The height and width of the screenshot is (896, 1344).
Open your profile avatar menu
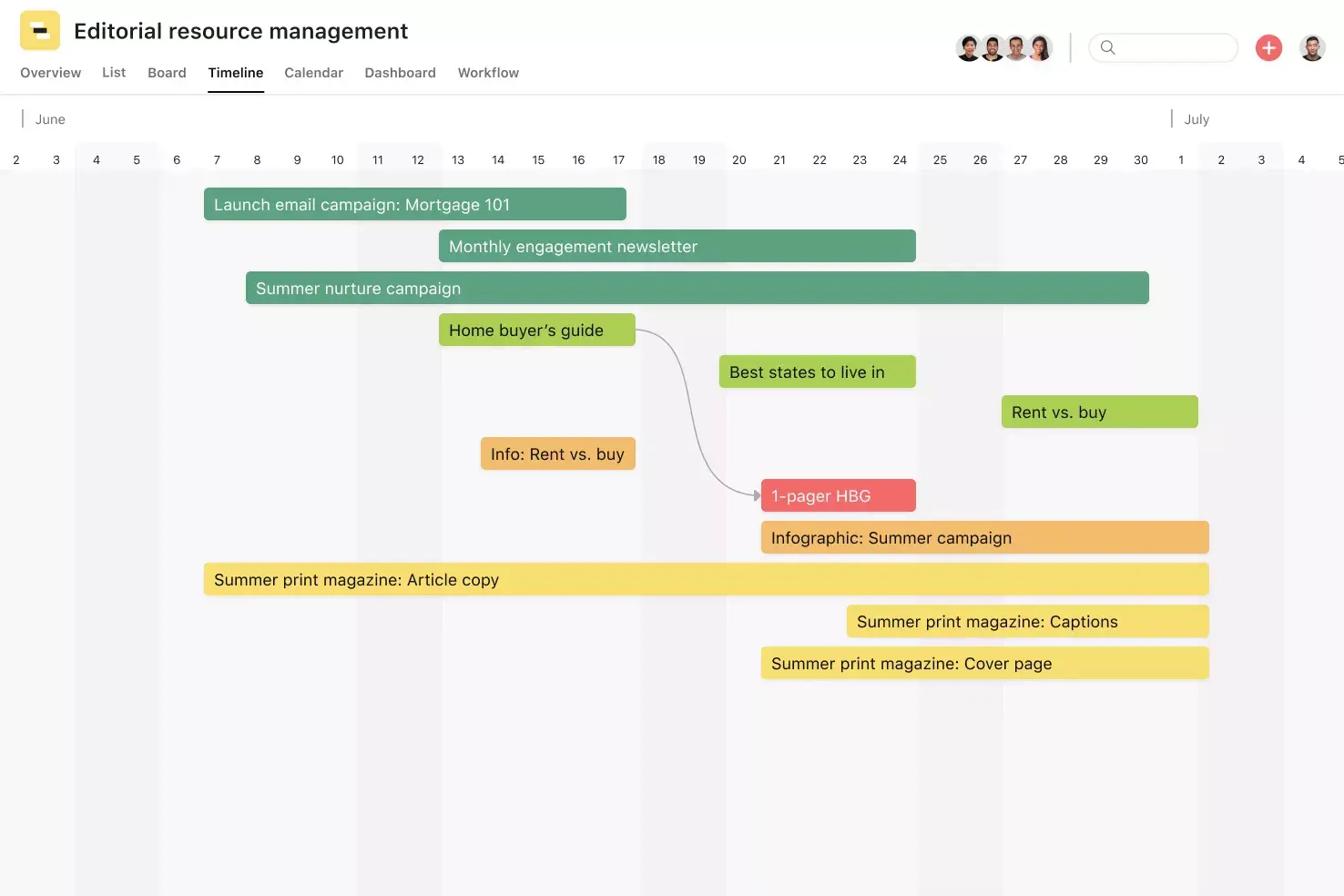pos(1312,47)
